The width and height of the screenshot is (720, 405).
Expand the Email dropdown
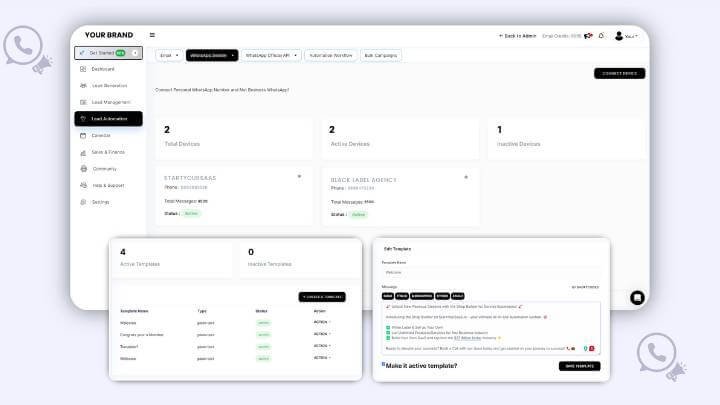click(167, 55)
